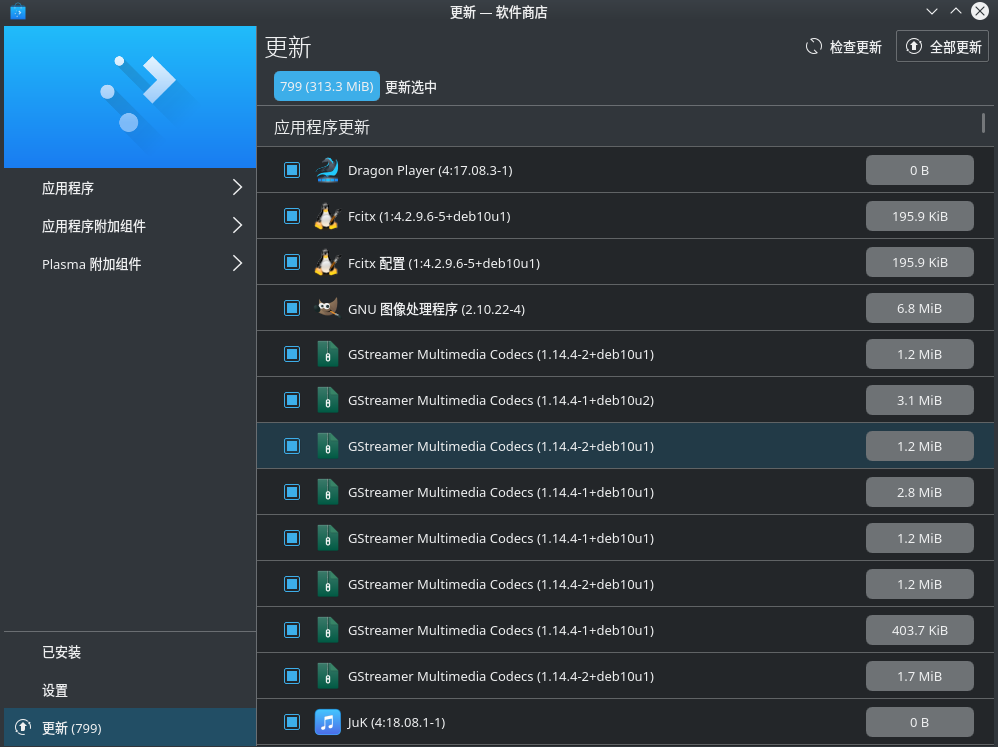Open the 已安装 section
998x747 pixels.
pyautogui.click(x=62, y=652)
